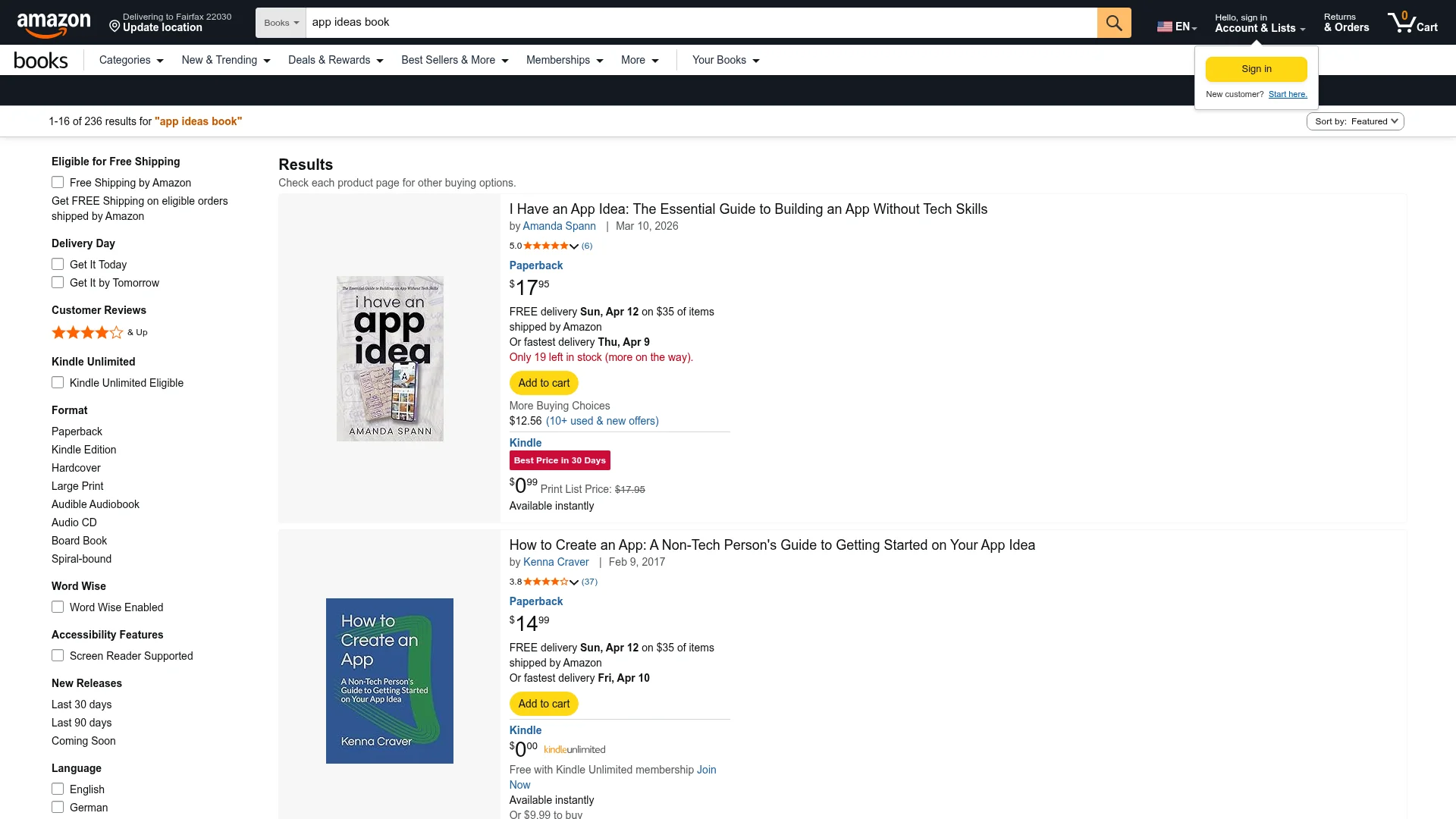The image size is (1456, 819).
Task: Enable the Free Shipping by Amazon checkbox
Action: pyautogui.click(x=58, y=182)
